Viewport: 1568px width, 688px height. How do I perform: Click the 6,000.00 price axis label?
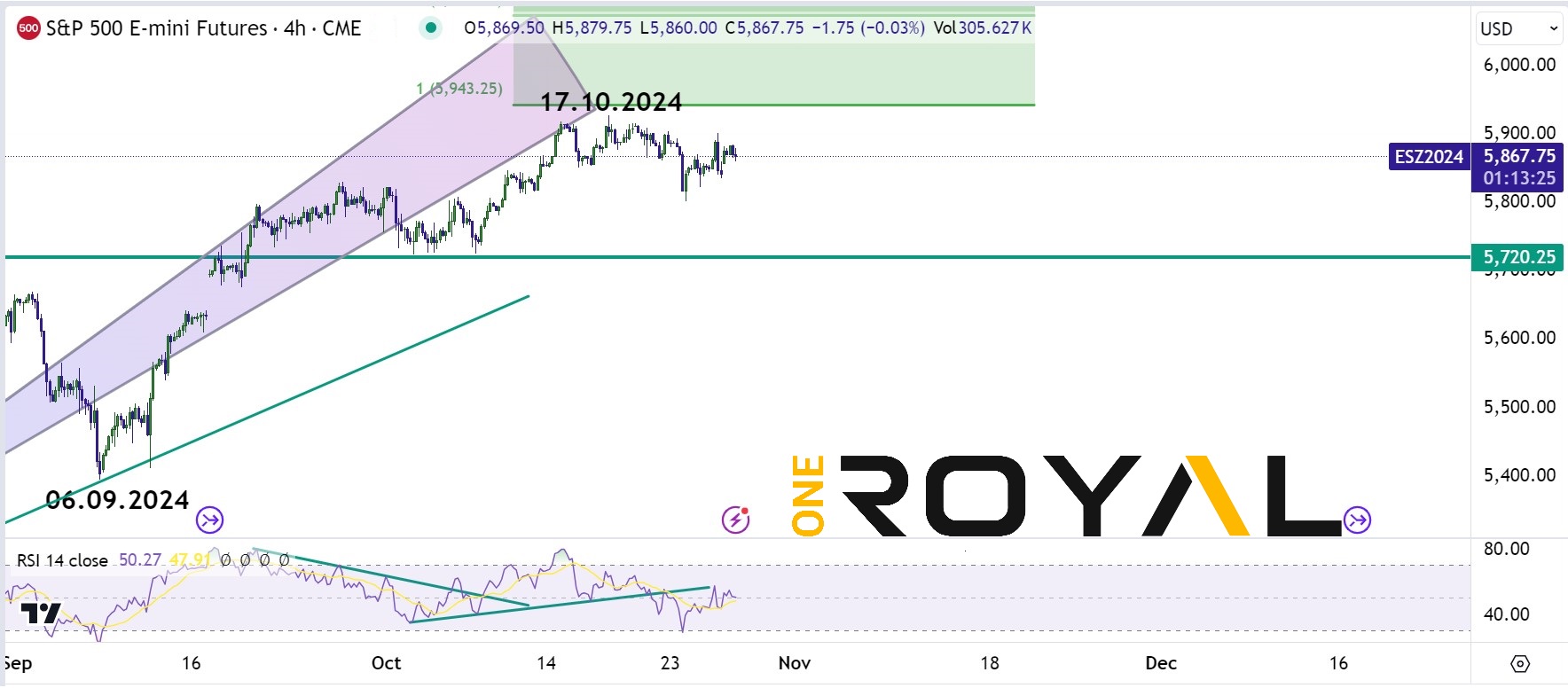[1519, 65]
